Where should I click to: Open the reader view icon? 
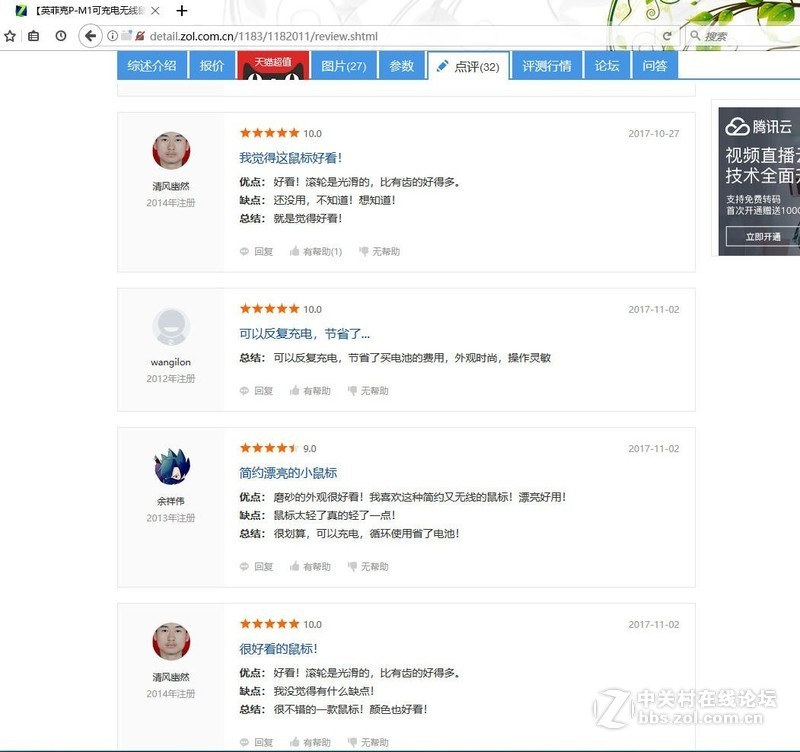[x=33, y=36]
